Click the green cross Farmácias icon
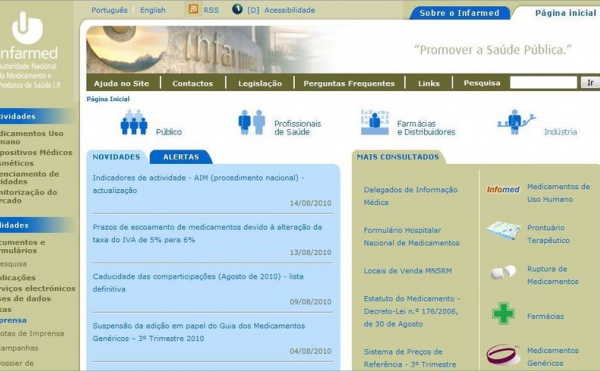 503,313
